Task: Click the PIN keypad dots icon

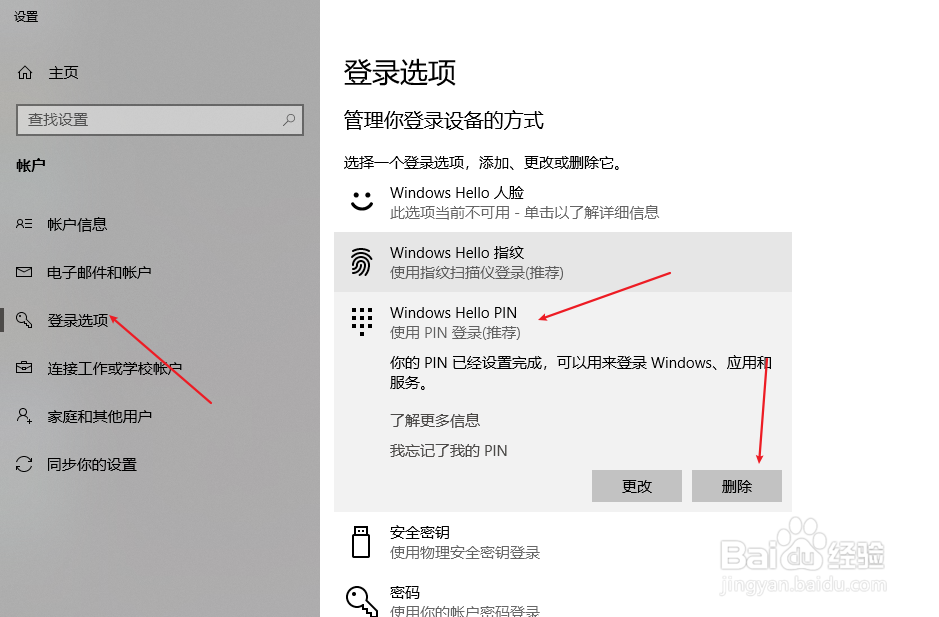Action: 362,322
